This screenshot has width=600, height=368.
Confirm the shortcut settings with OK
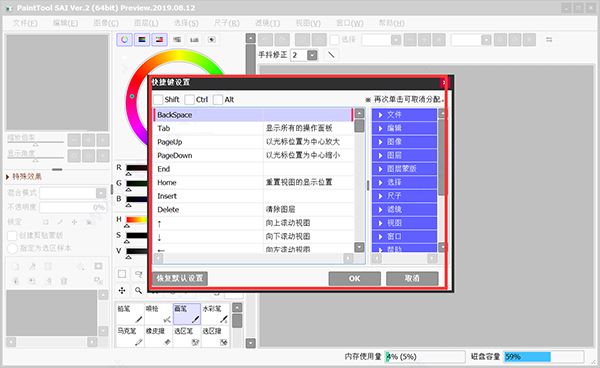(x=354, y=278)
